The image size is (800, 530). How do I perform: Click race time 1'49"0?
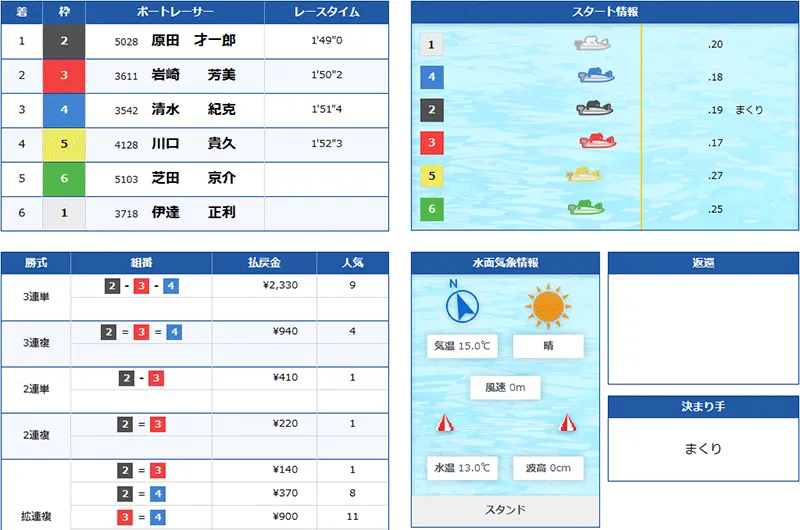[327, 40]
